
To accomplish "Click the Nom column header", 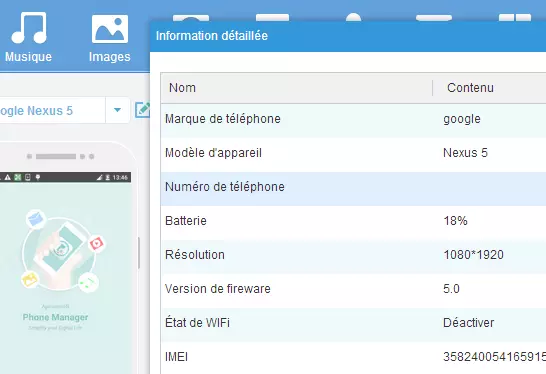I will pyautogui.click(x=182, y=88).
